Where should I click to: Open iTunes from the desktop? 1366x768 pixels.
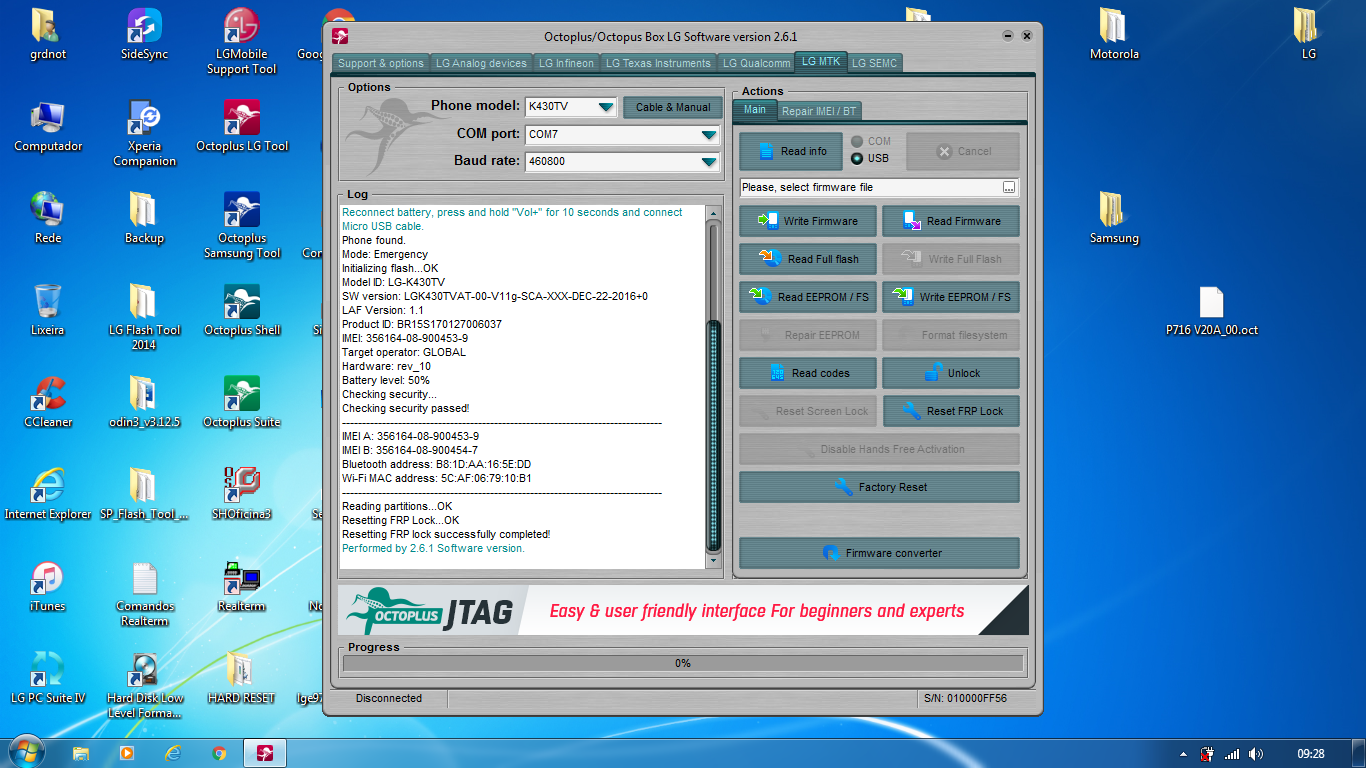pyautogui.click(x=48, y=587)
